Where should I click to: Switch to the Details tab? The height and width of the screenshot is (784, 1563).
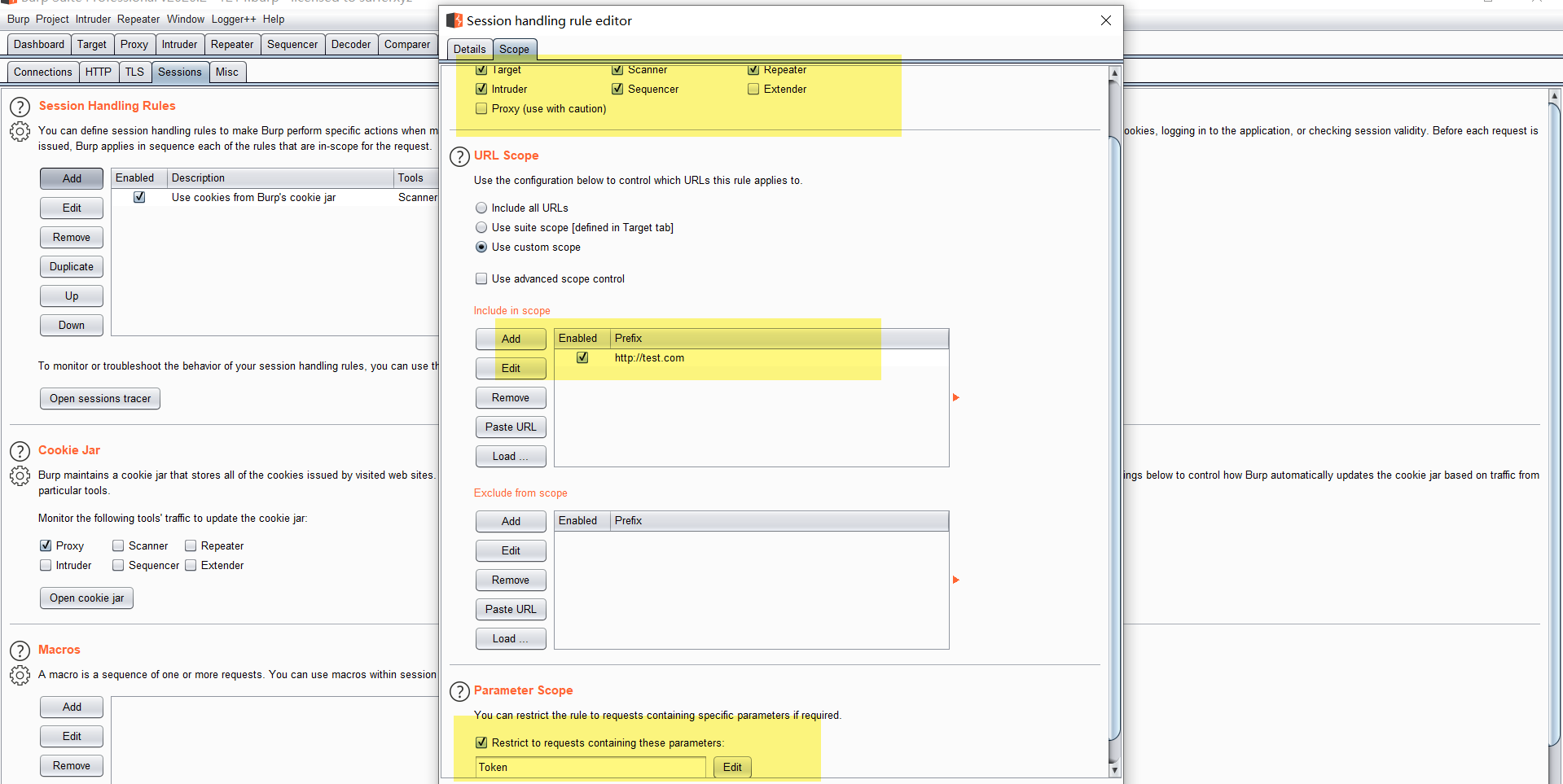point(469,50)
